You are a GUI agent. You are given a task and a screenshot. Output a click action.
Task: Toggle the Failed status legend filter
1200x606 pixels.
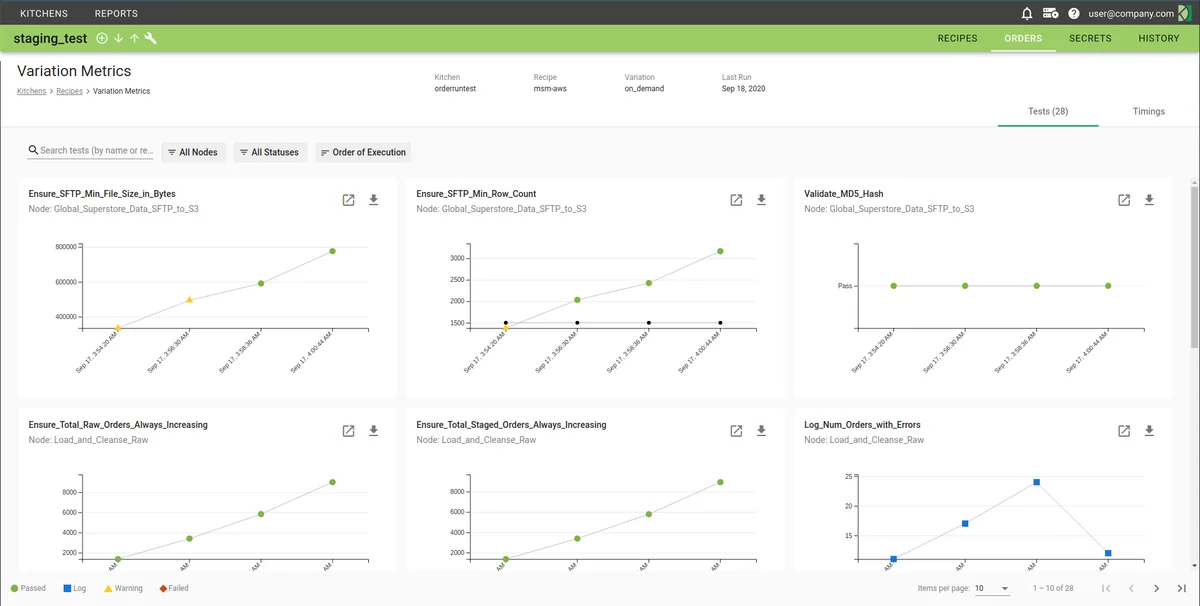click(x=172, y=588)
